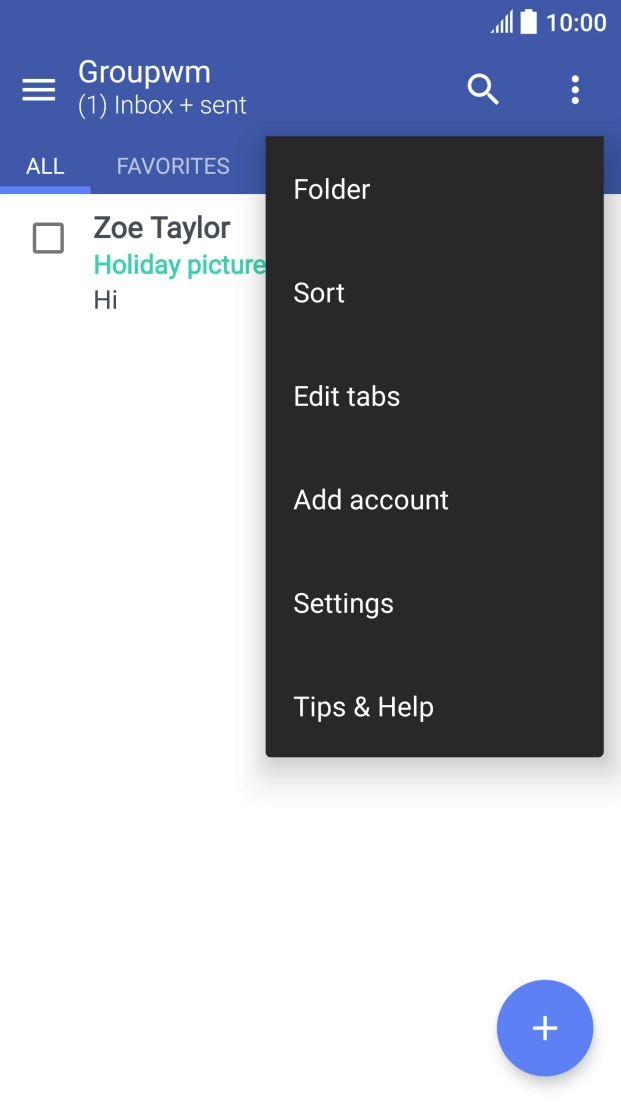Select the checkbox next to Zoe Taylor's email

[48, 238]
